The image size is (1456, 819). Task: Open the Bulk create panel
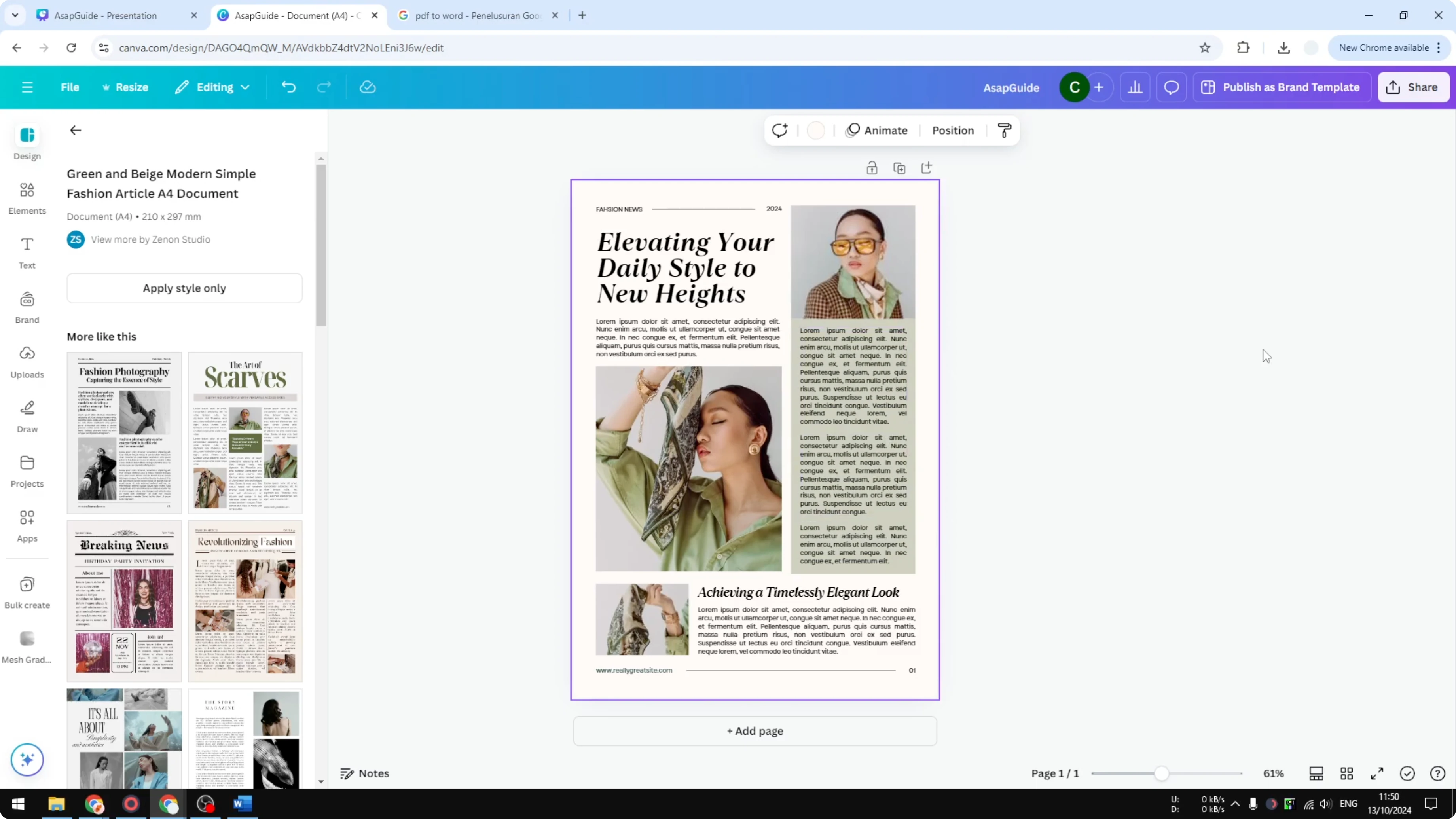coord(27,592)
